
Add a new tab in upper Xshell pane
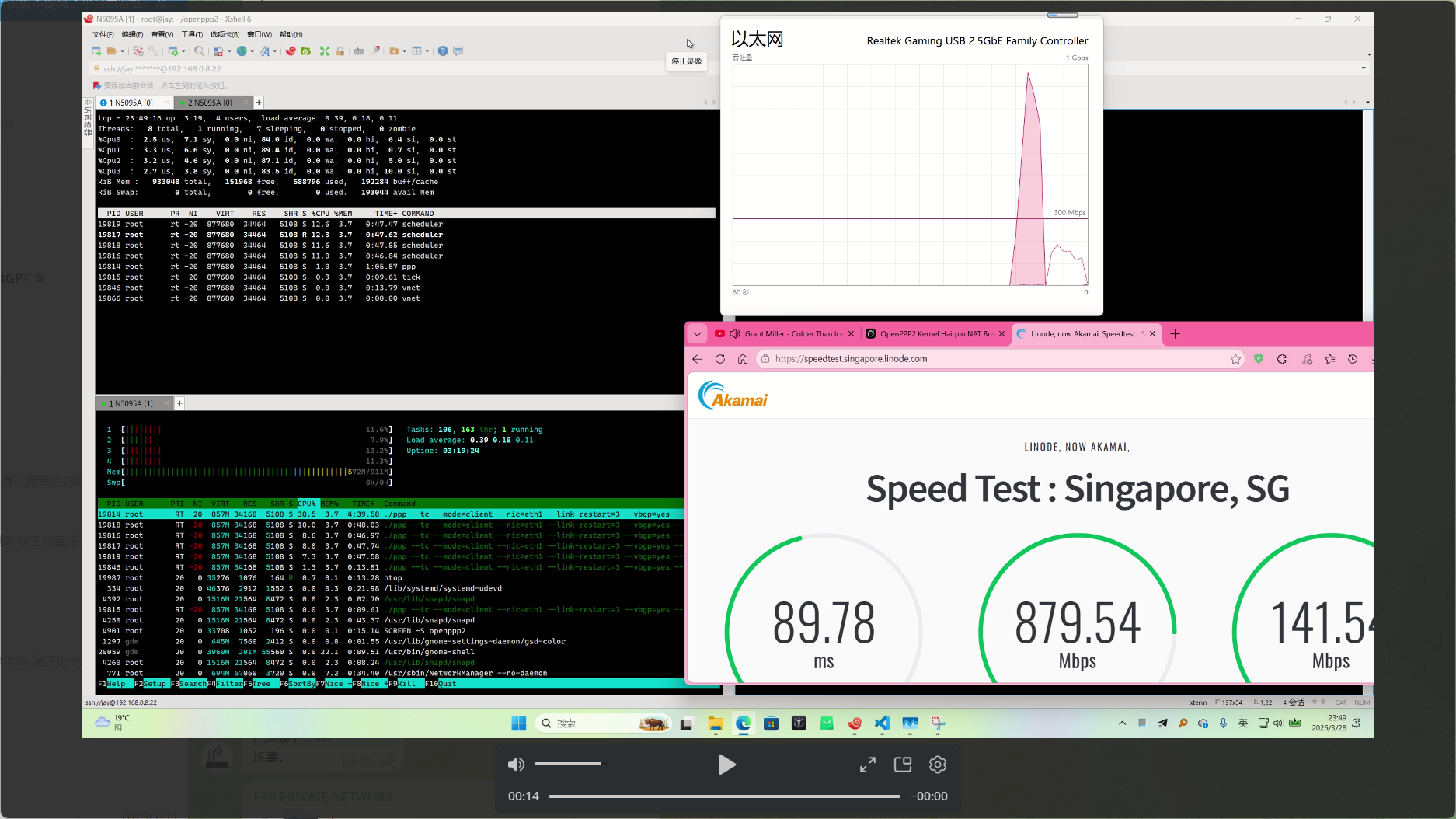tap(259, 103)
